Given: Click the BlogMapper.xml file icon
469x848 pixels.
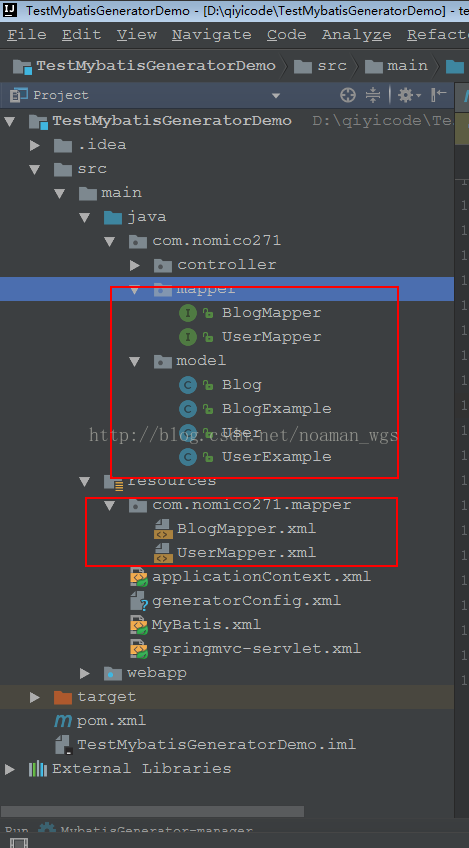Looking at the screenshot, I should pyautogui.click(x=162, y=529).
